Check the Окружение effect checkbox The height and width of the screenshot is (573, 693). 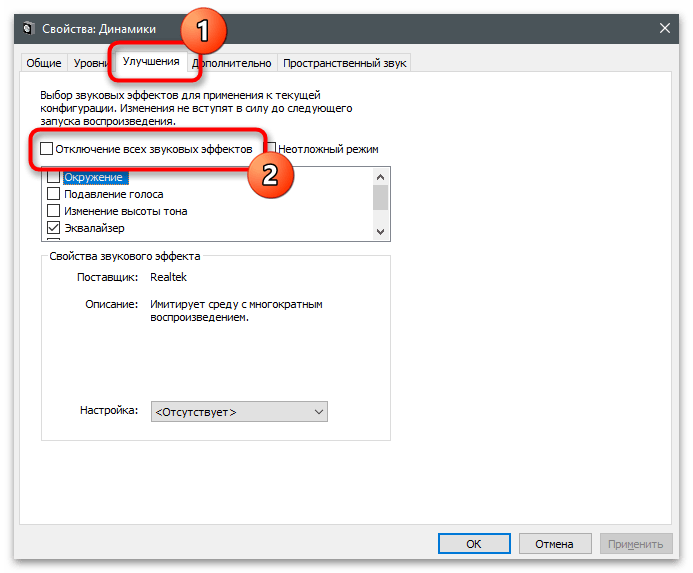click(x=53, y=177)
